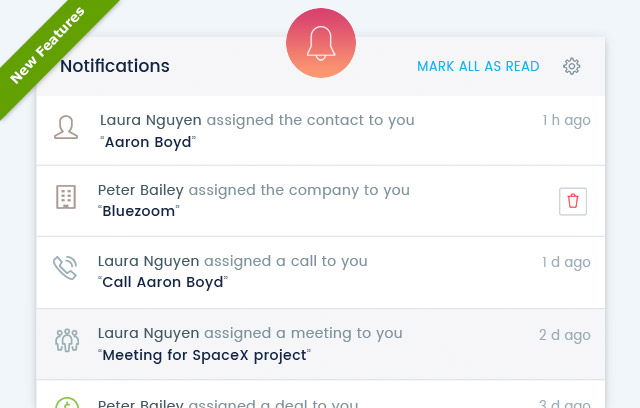
Task: Open "Meeting for SpaceX project" link
Action: click(x=204, y=355)
